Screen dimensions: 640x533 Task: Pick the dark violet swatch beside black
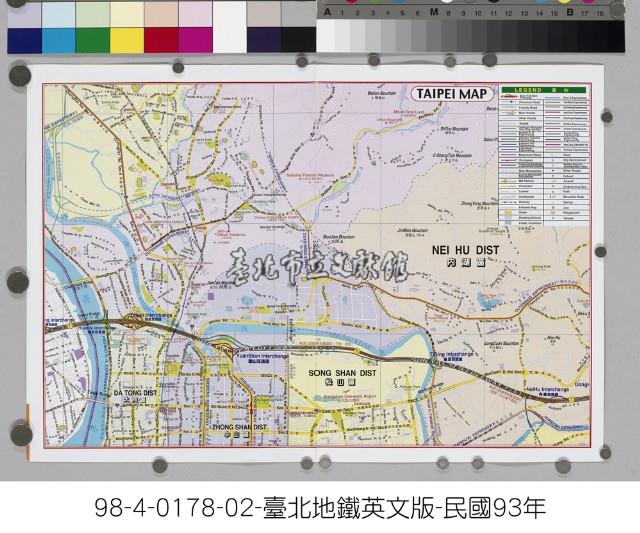264,40
